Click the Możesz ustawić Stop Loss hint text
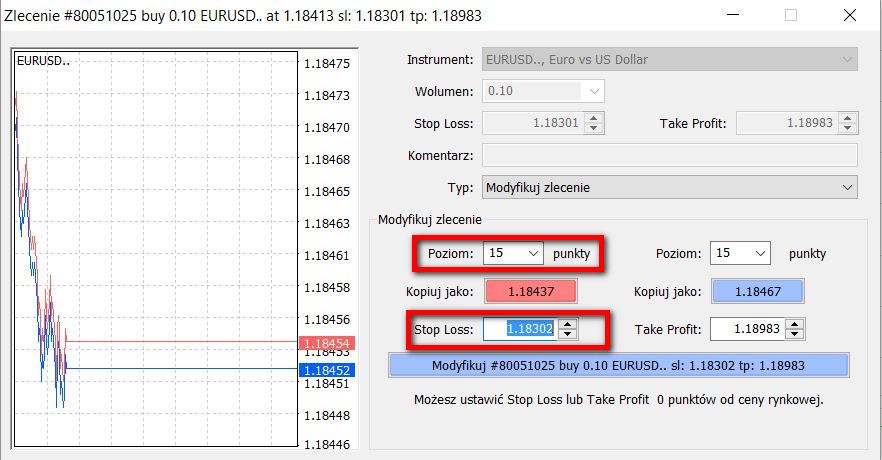 (x=618, y=400)
